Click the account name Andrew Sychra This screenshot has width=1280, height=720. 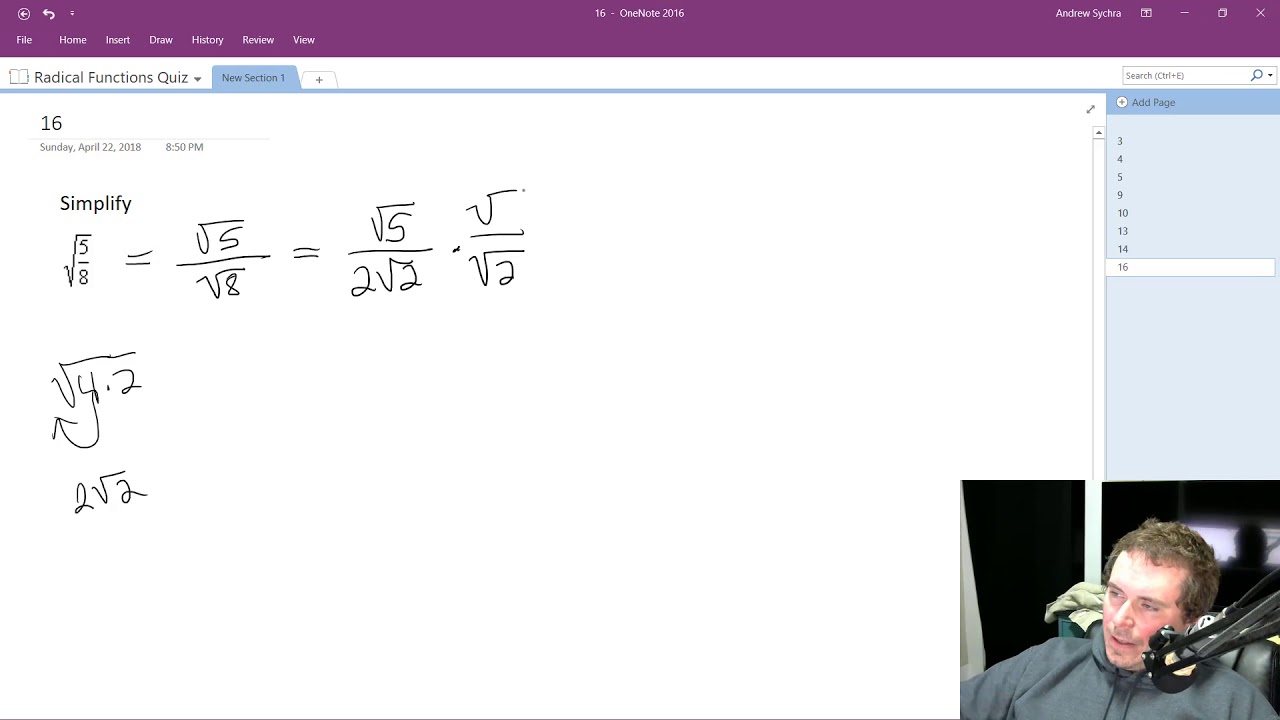pos(1088,13)
